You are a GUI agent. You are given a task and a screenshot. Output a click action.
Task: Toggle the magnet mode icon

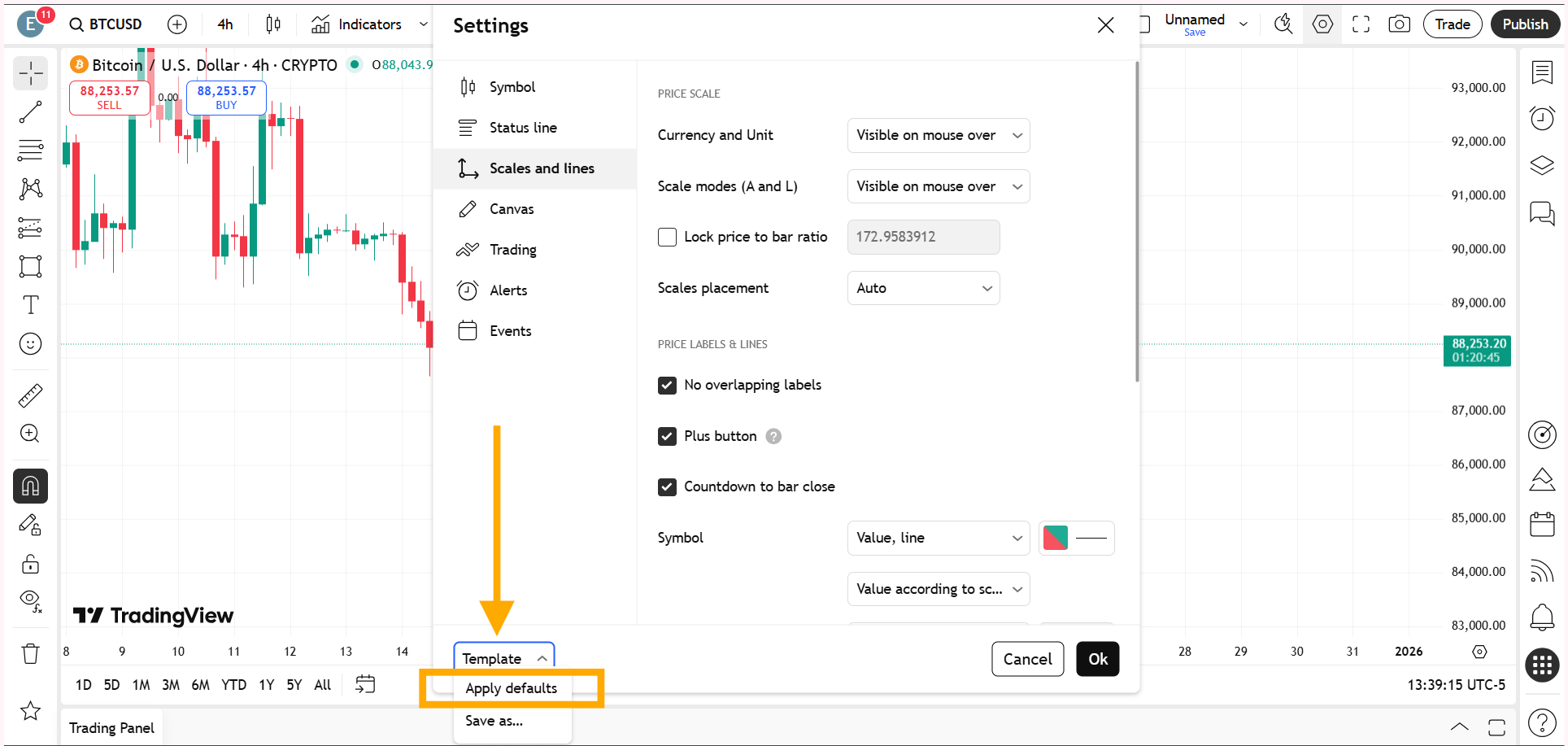(30, 486)
